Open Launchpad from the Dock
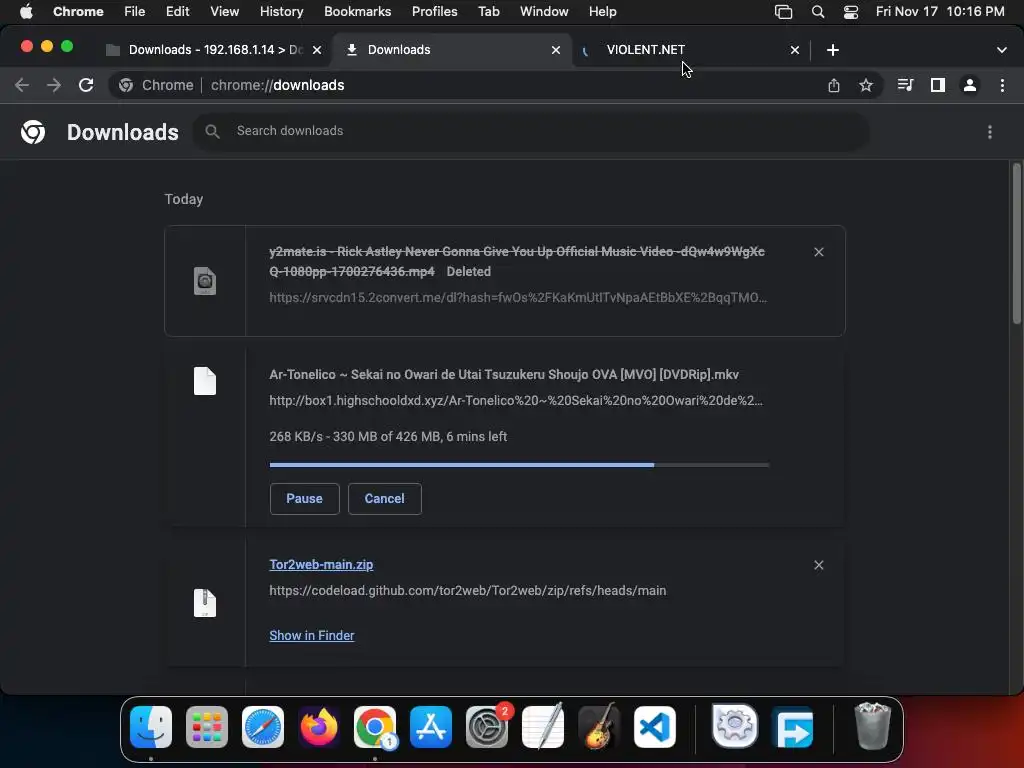 point(207,726)
